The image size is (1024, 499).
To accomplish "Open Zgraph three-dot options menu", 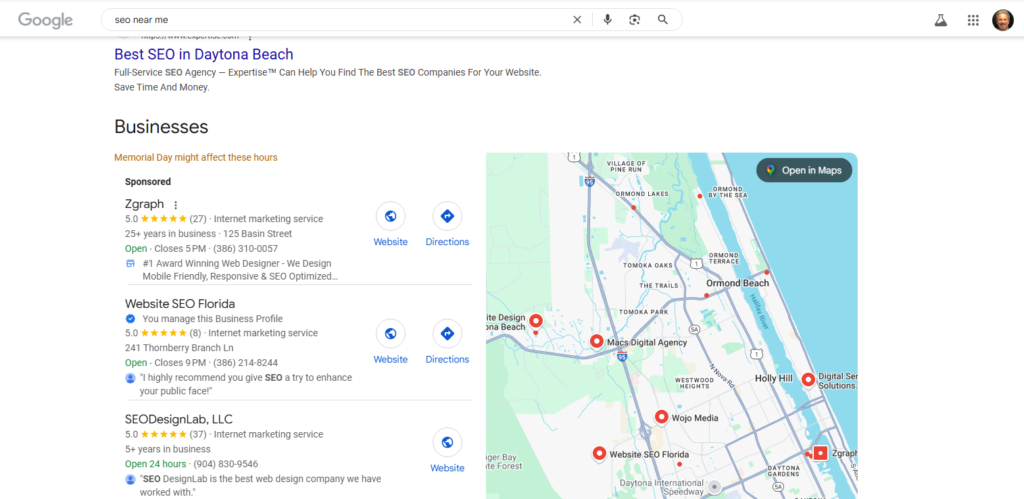I will 176,205.
